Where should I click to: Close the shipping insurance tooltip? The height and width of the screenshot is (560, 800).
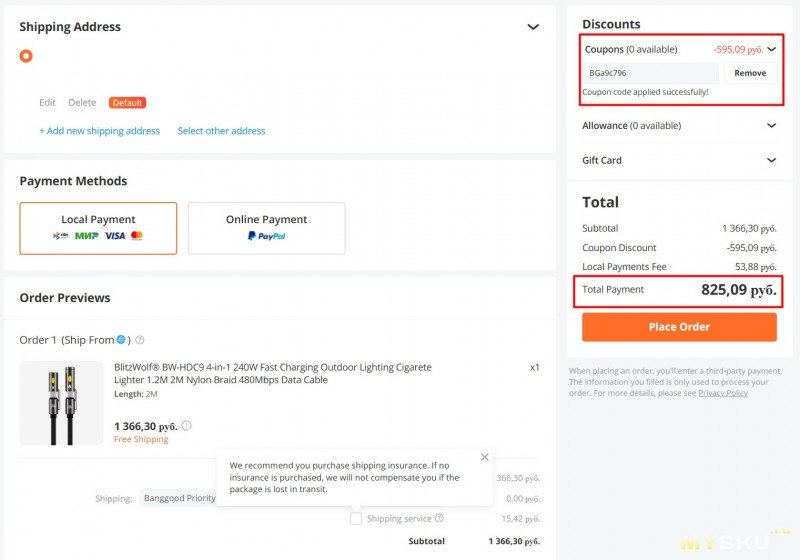click(485, 457)
